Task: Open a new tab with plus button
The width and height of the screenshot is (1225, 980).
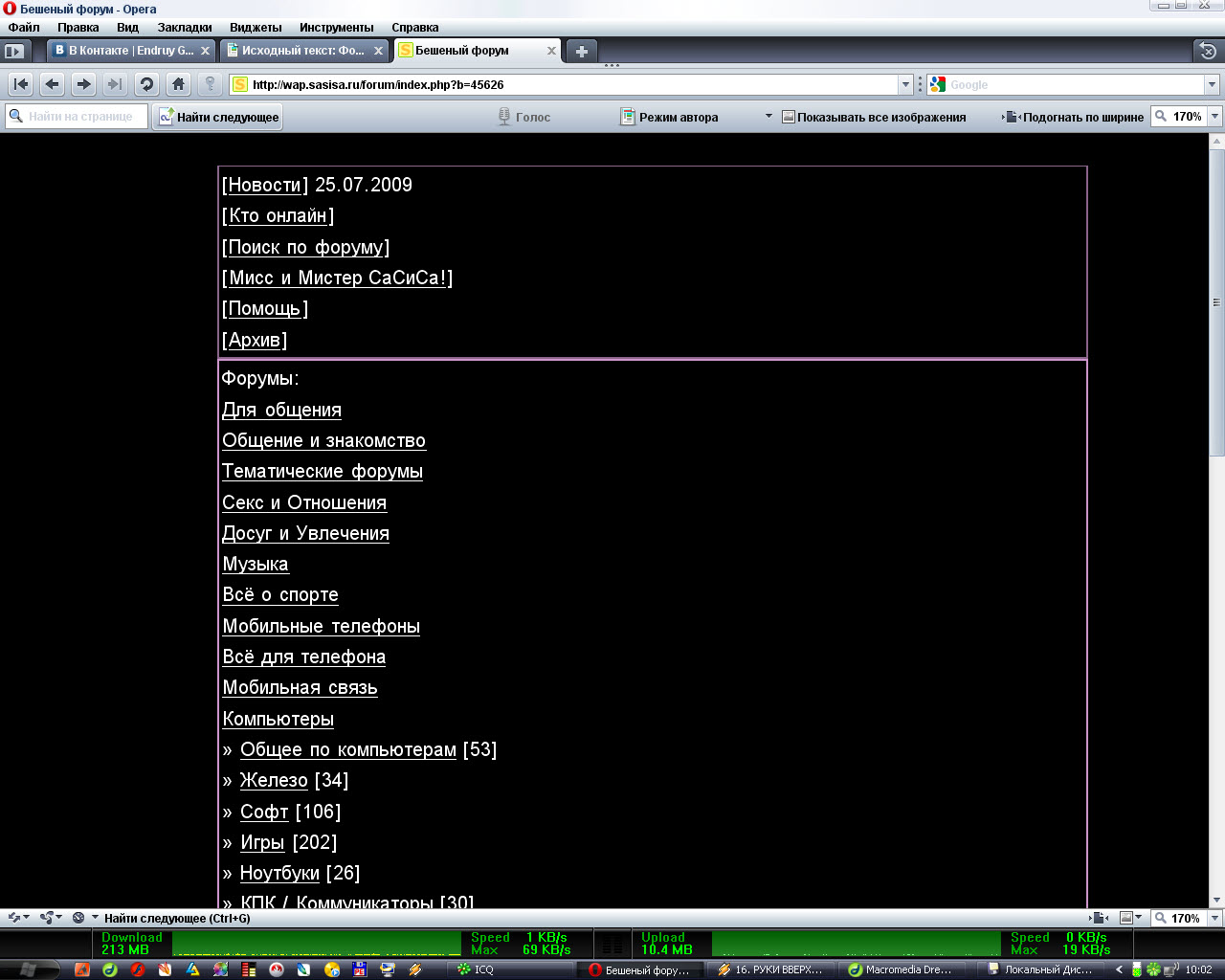Action: tap(581, 51)
